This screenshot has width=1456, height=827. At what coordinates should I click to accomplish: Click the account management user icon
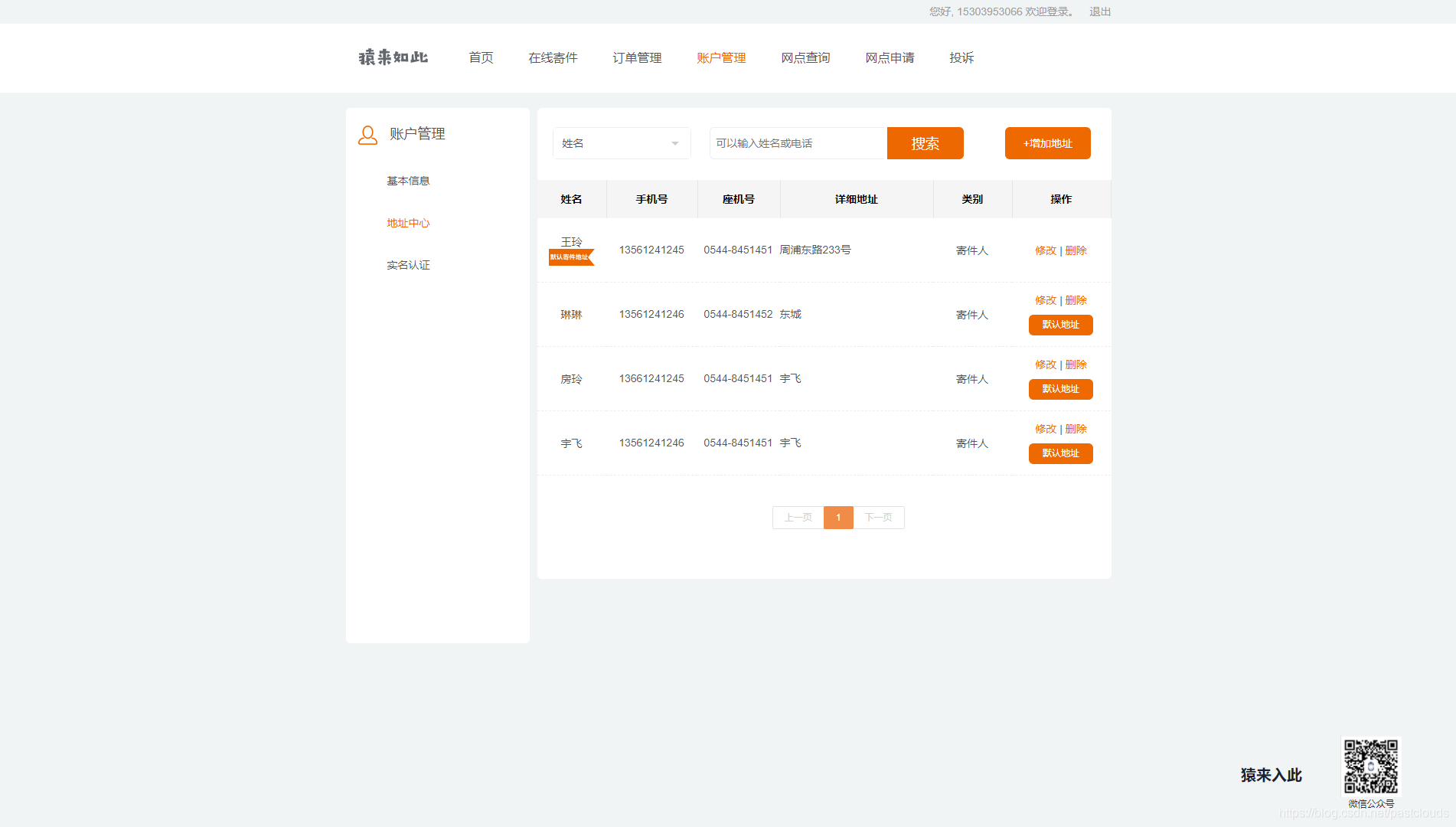[x=368, y=135]
